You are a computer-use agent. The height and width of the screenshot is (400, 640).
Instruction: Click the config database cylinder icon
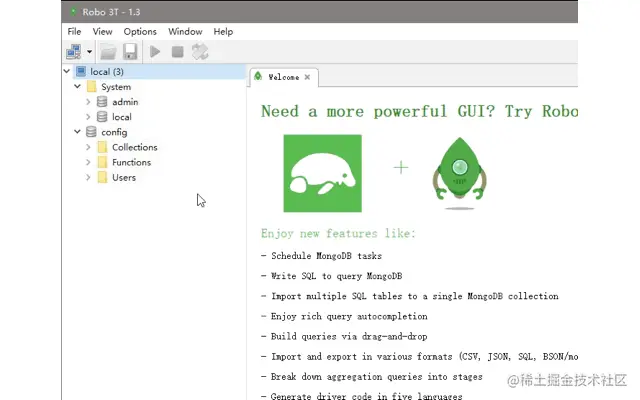pos(91,132)
